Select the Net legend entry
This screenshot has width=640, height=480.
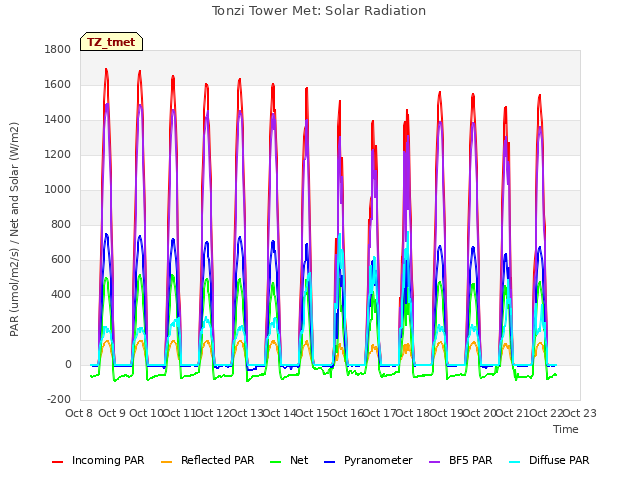289,460
